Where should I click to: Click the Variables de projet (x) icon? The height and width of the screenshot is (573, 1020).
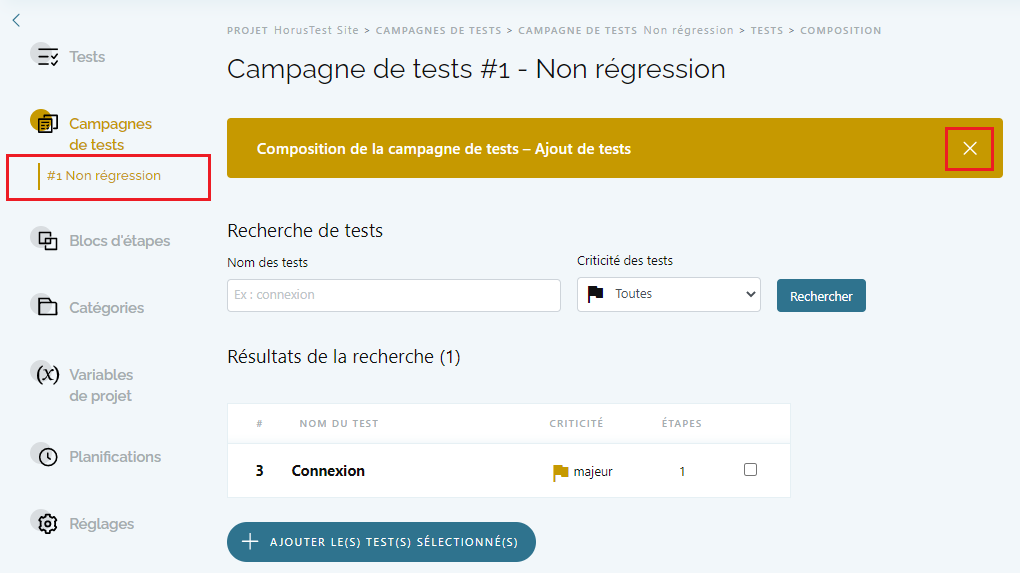(47, 374)
